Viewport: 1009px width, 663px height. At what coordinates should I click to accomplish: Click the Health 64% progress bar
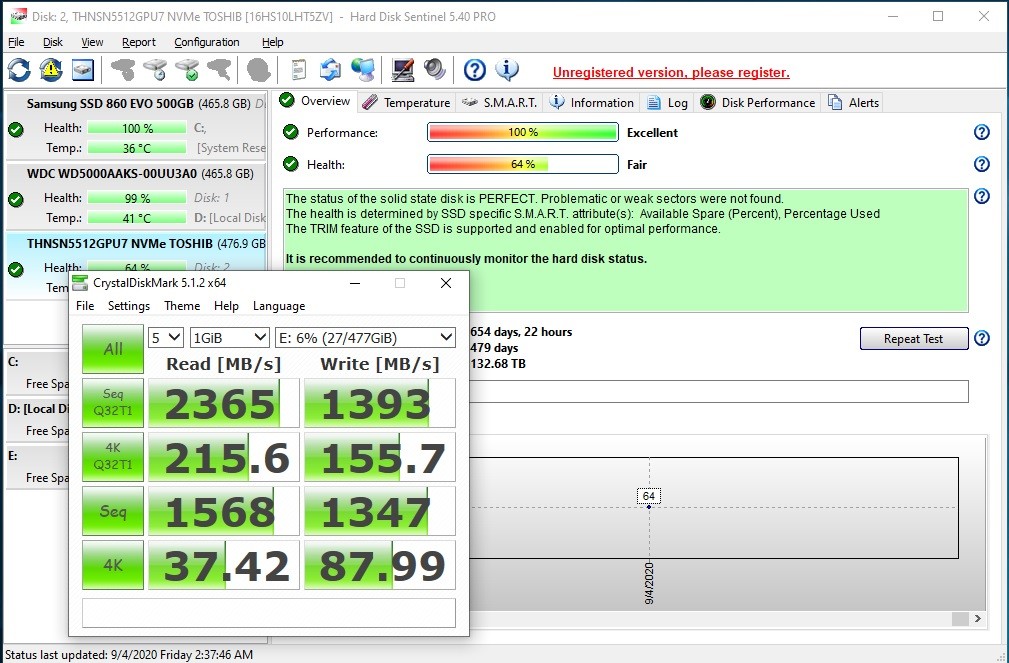click(x=522, y=165)
